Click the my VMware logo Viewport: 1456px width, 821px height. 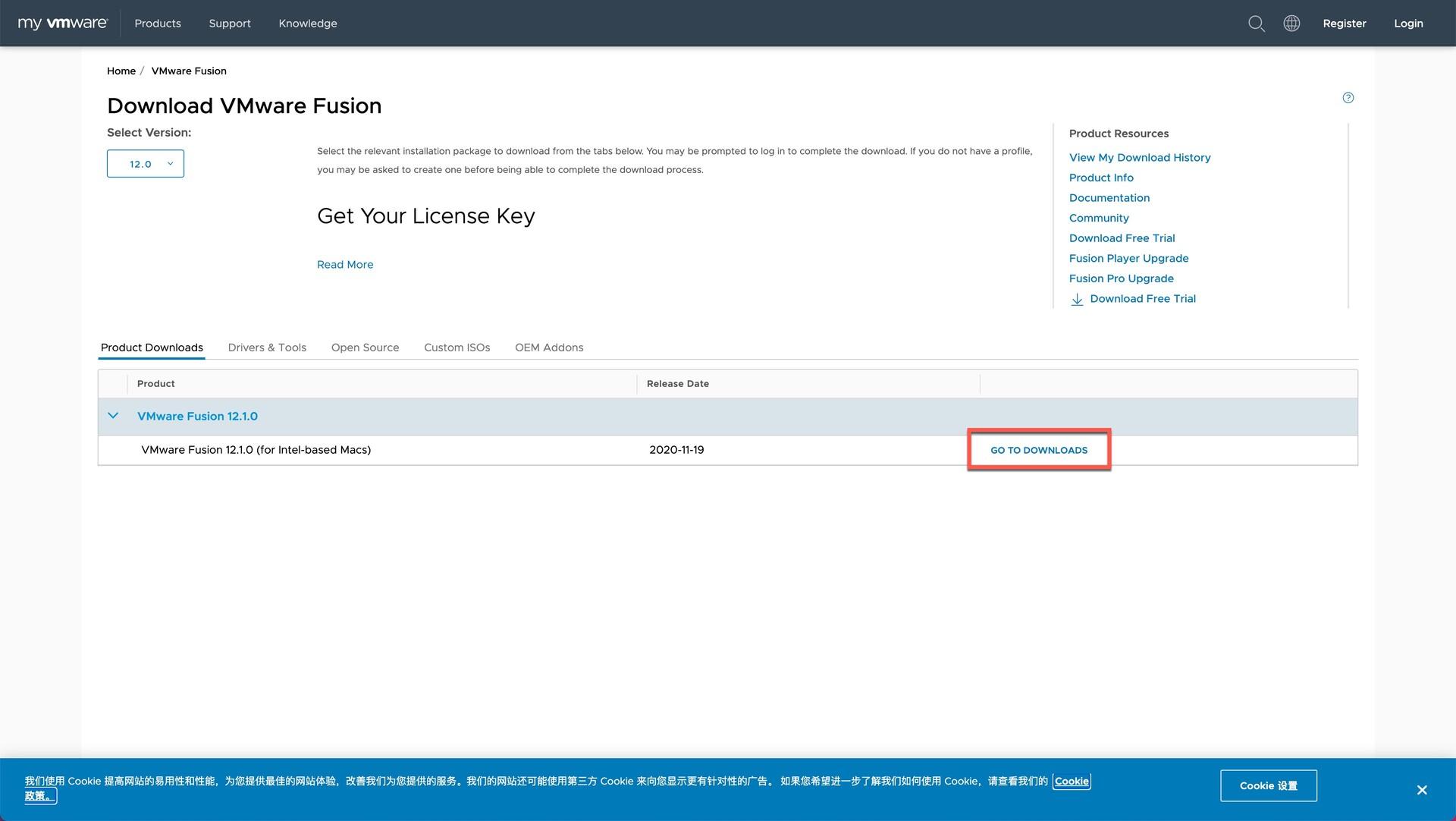[63, 24]
